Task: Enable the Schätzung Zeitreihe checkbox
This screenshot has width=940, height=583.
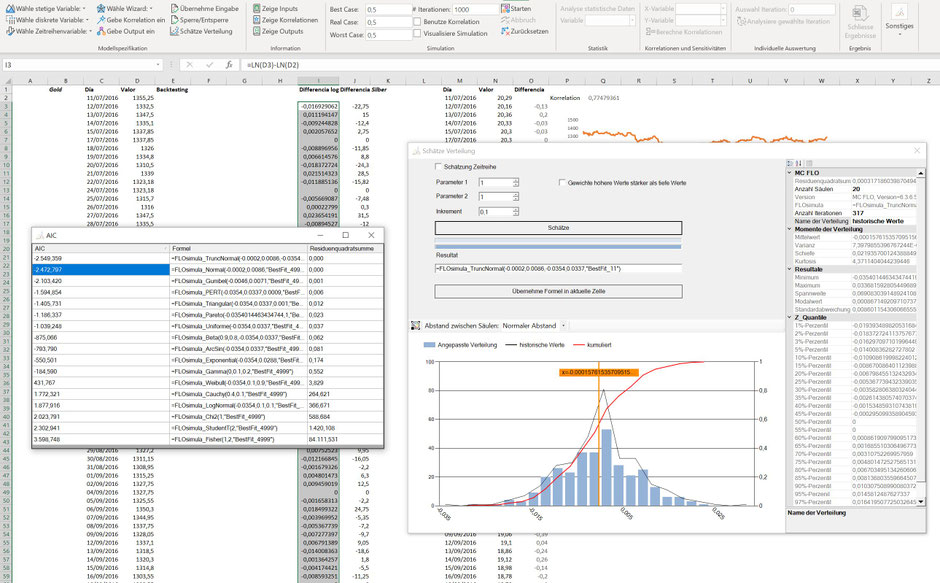Action: 439,167
